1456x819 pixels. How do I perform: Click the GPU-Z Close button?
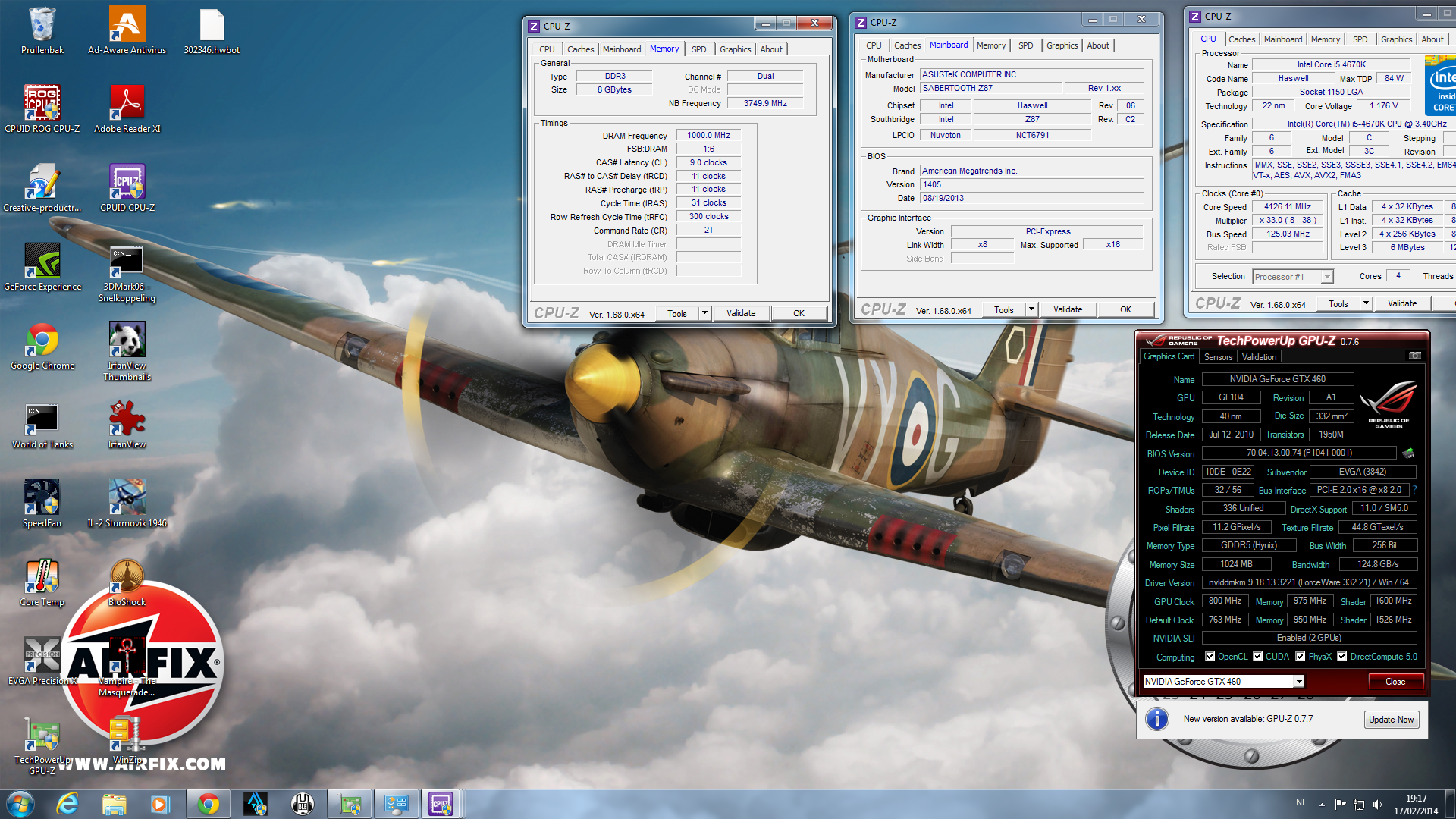[x=1395, y=682]
